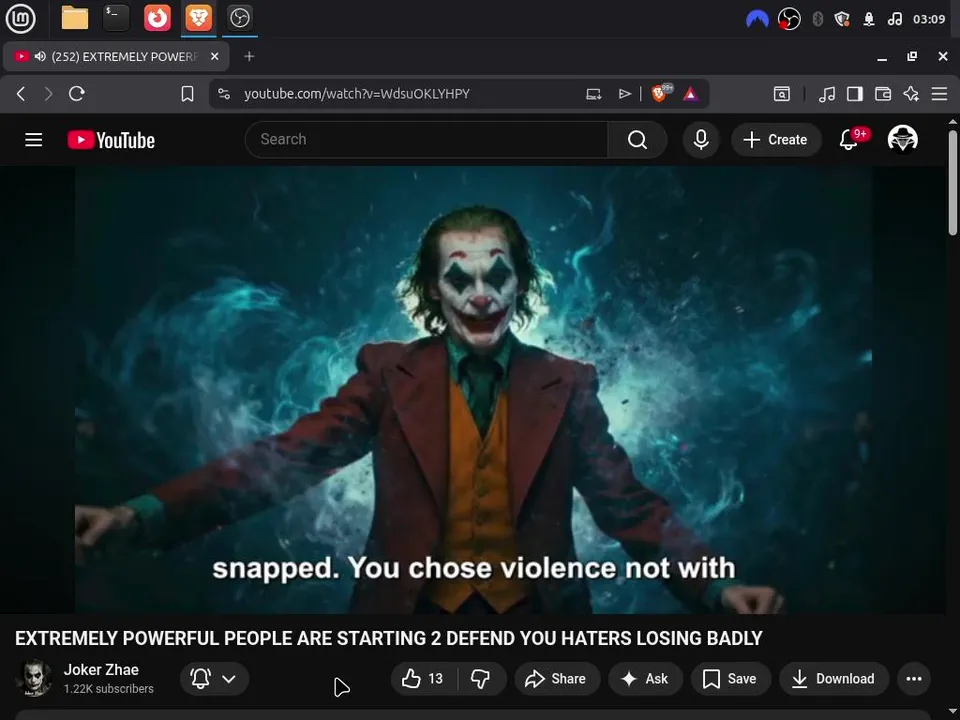Click 1.22K subscribers text
The width and height of the screenshot is (960, 720).
click(109, 689)
